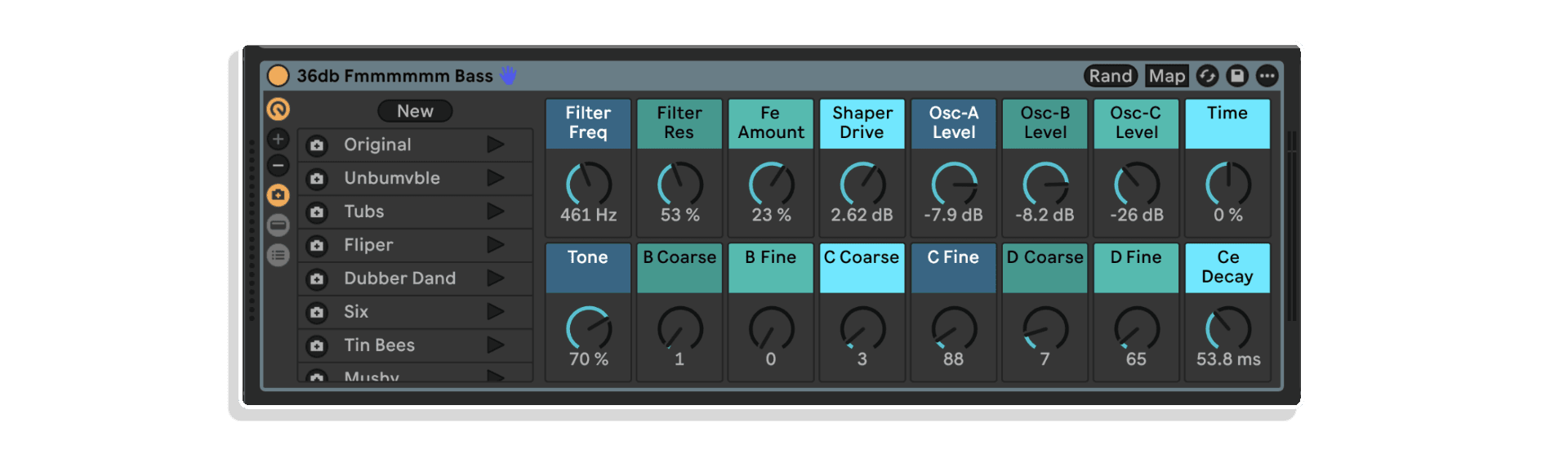Click the Fe Amount knob
The height and width of the screenshot is (450, 1568).
[772, 184]
